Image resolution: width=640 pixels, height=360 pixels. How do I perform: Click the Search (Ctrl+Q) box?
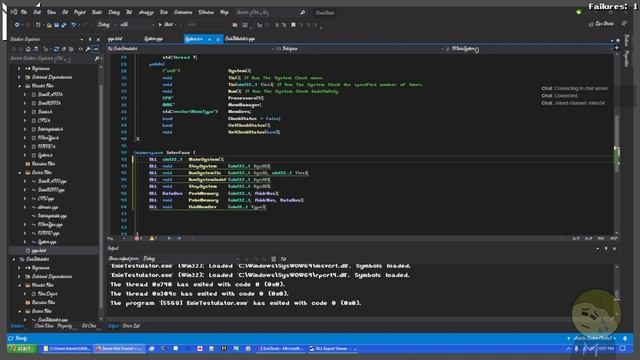pyautogui.click(x=270, y=13)
